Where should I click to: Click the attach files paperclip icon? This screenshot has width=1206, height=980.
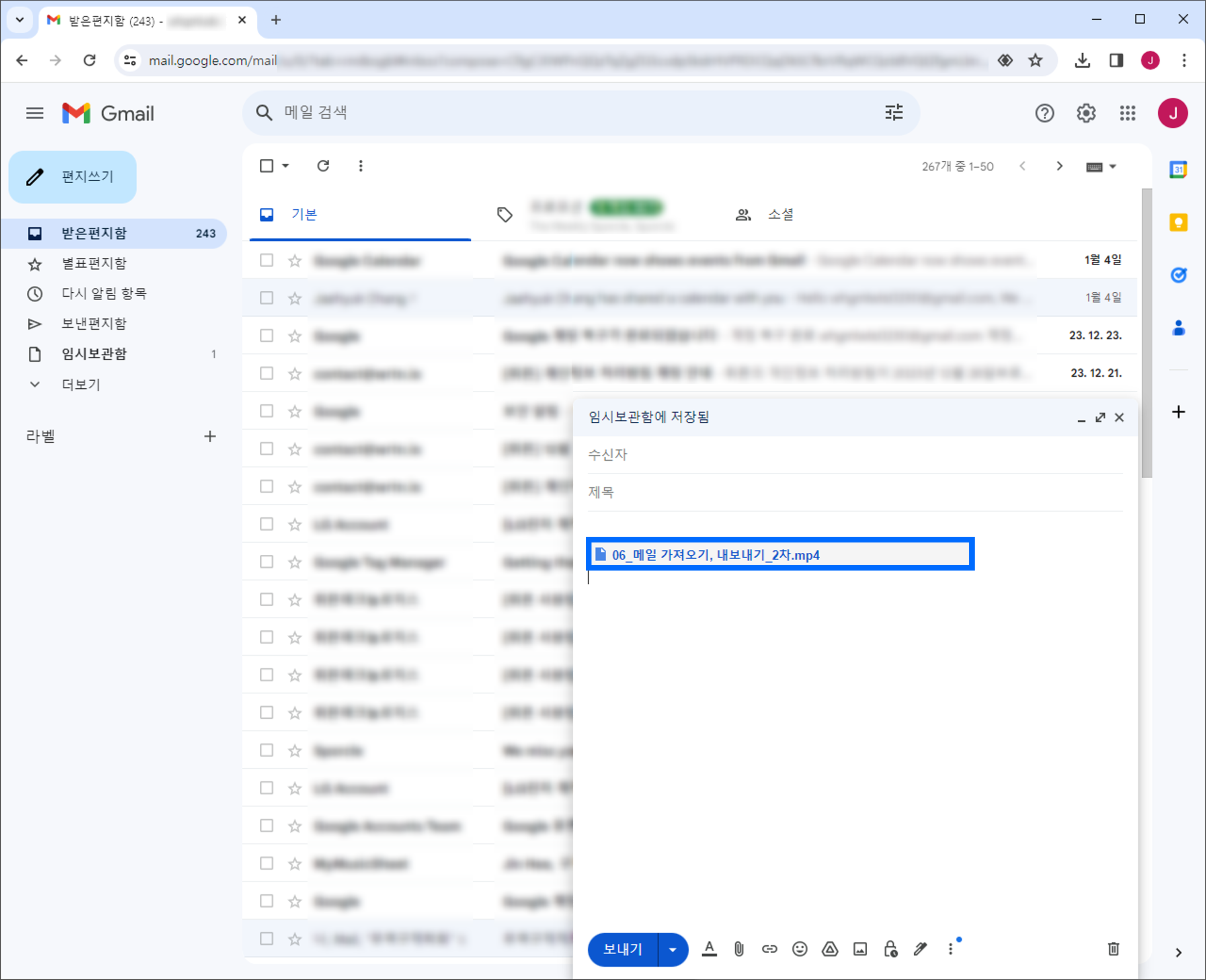[738, 949]
